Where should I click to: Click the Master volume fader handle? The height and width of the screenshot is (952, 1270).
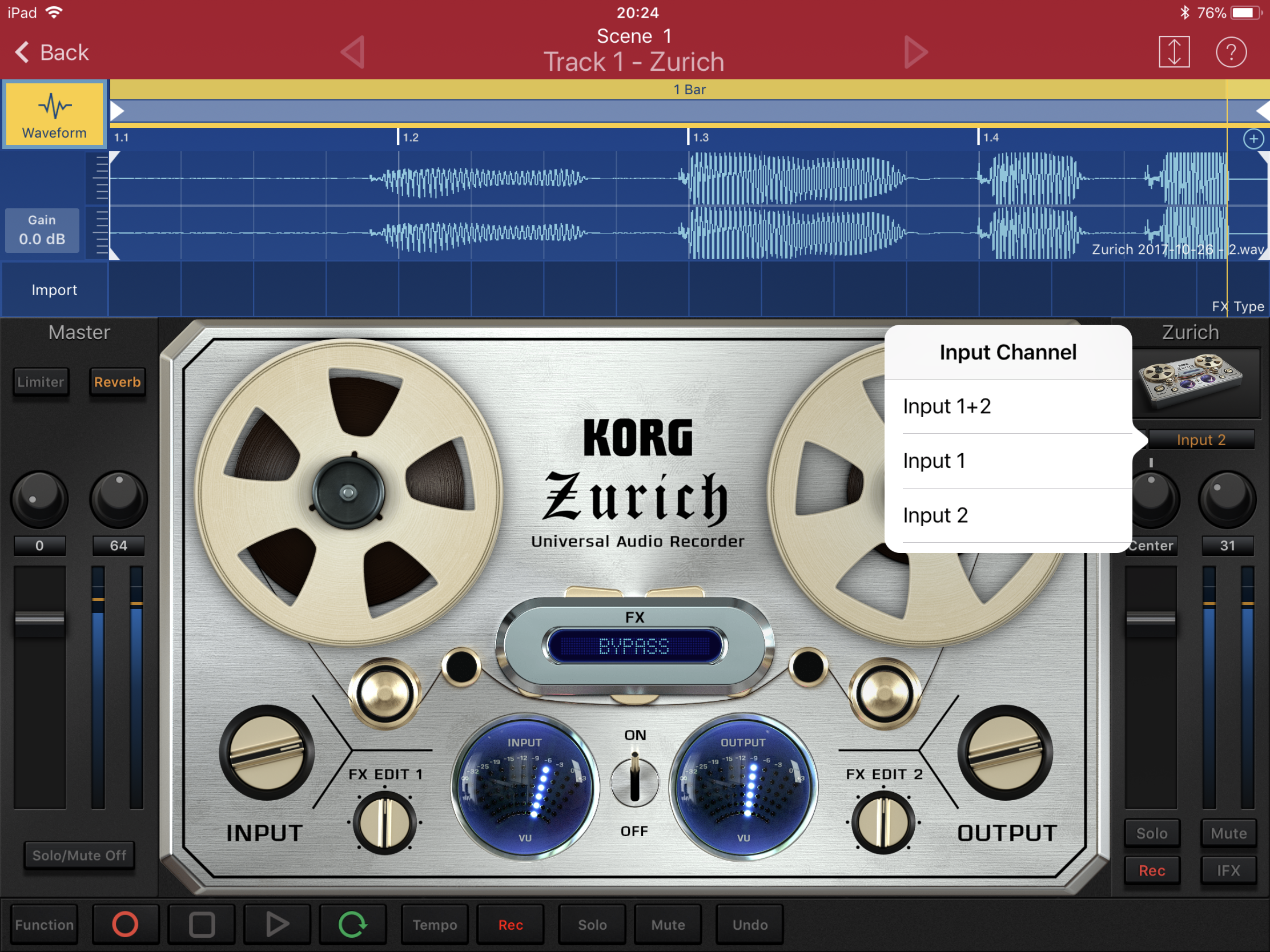click(39, 620)
